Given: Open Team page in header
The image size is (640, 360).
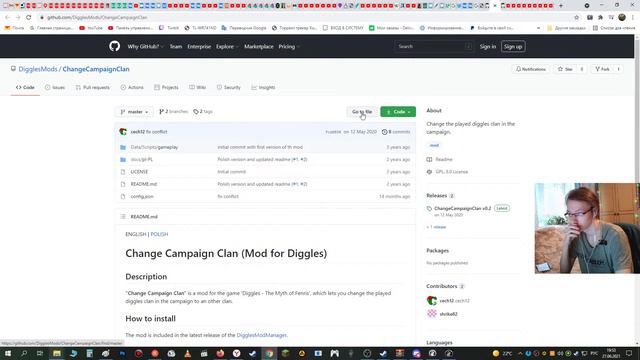Looking at the screenshot, I should [x=176, y=47].
